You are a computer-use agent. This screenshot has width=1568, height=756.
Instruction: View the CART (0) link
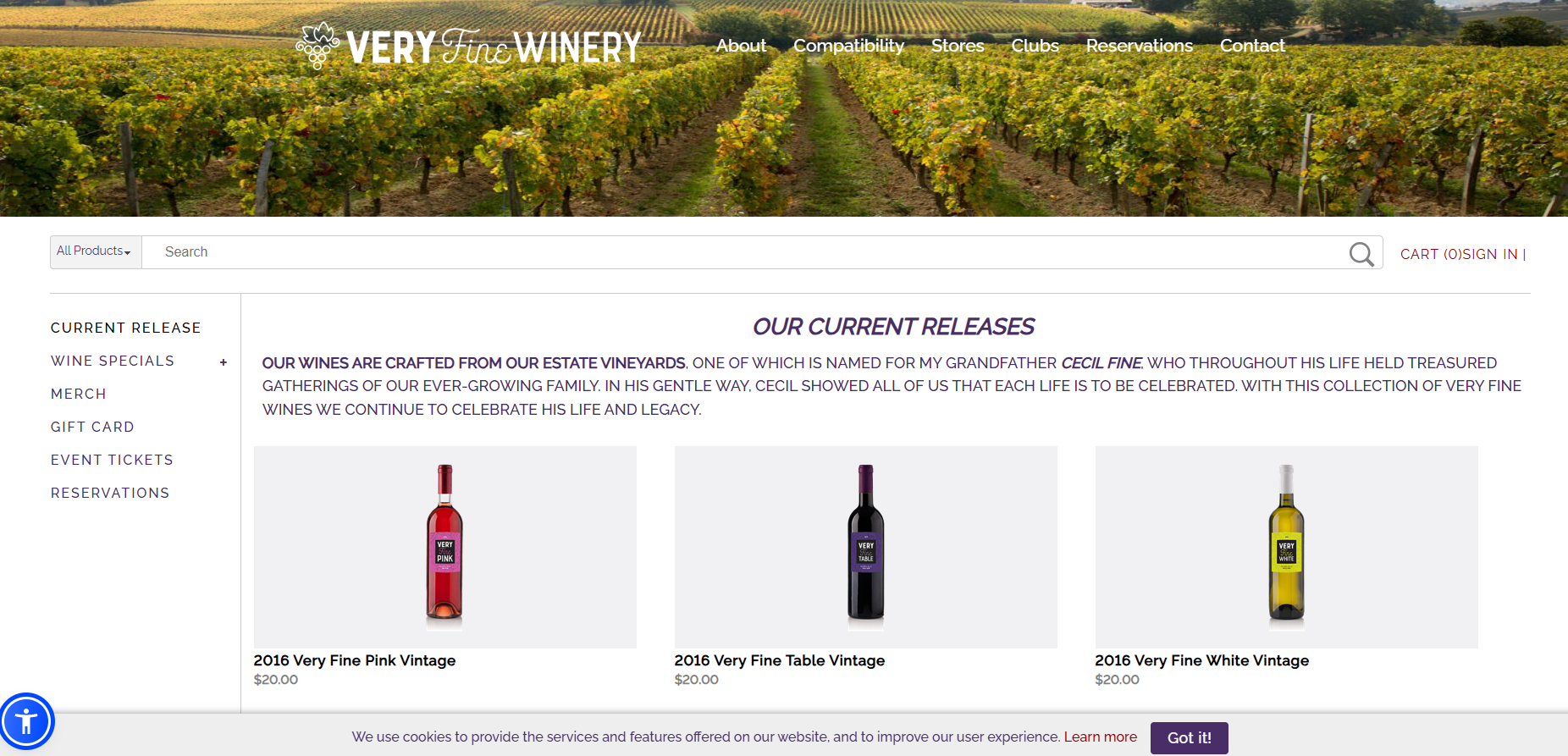pyautogui.click(x=1431, y=254)
